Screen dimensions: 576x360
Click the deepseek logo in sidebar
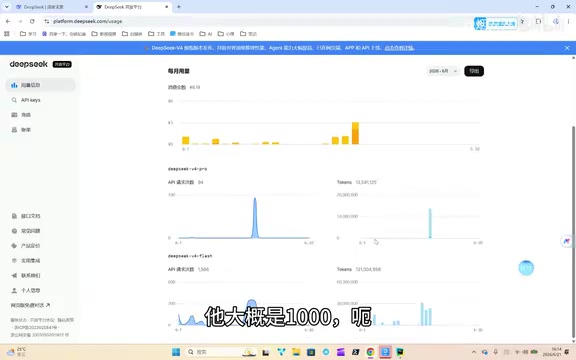[x=29, y=64]
